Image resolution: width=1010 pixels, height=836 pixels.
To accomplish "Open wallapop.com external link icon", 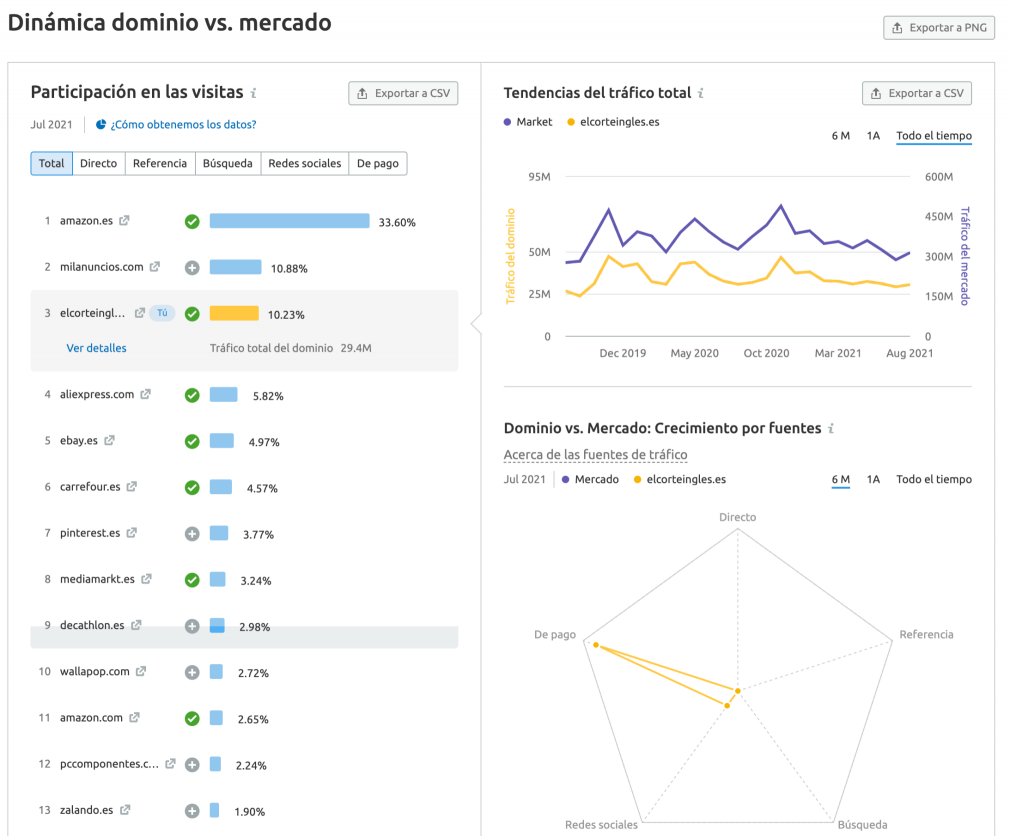I will point(140,671).
